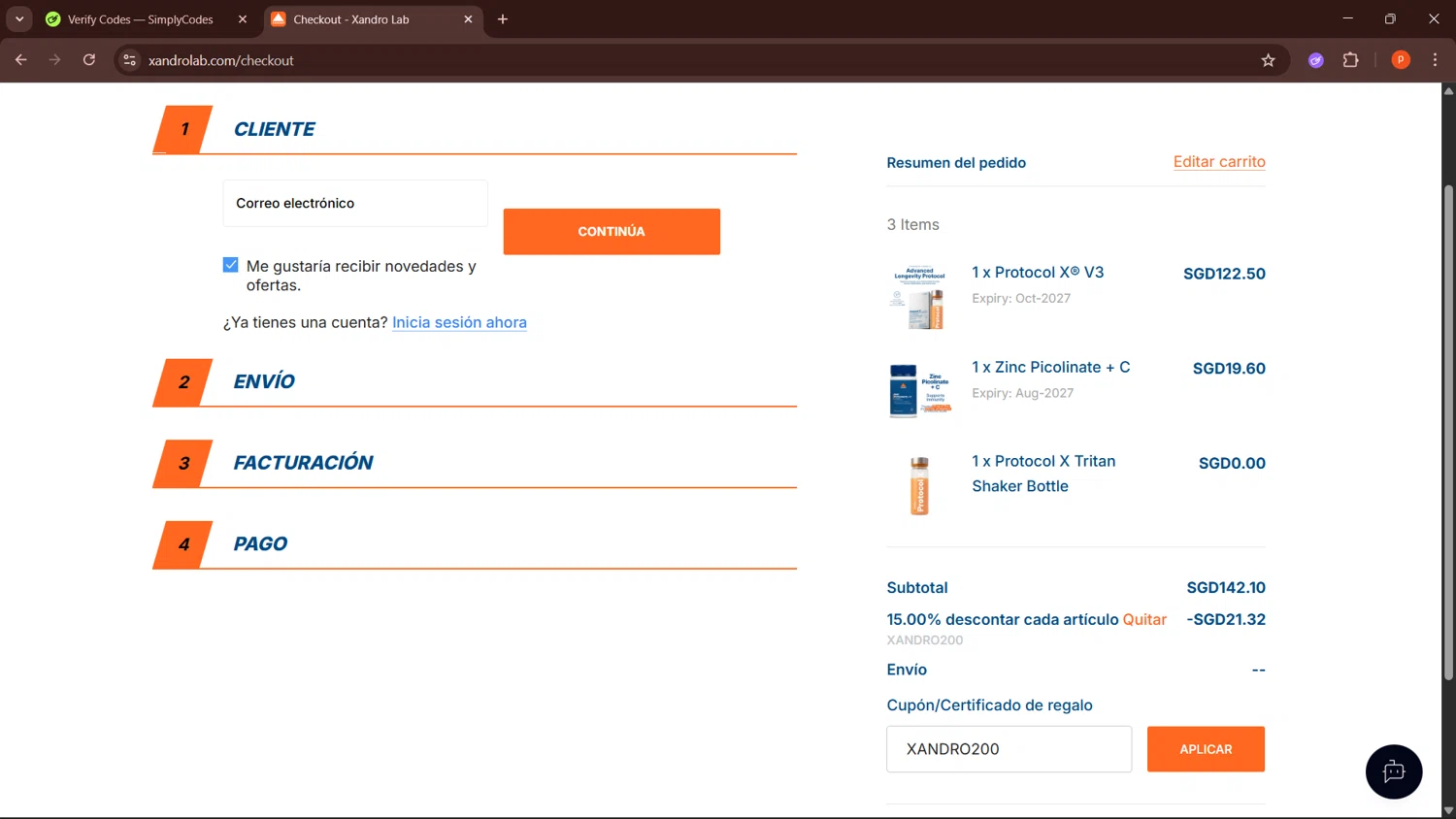Click the browser back arrow

[20, 60]
